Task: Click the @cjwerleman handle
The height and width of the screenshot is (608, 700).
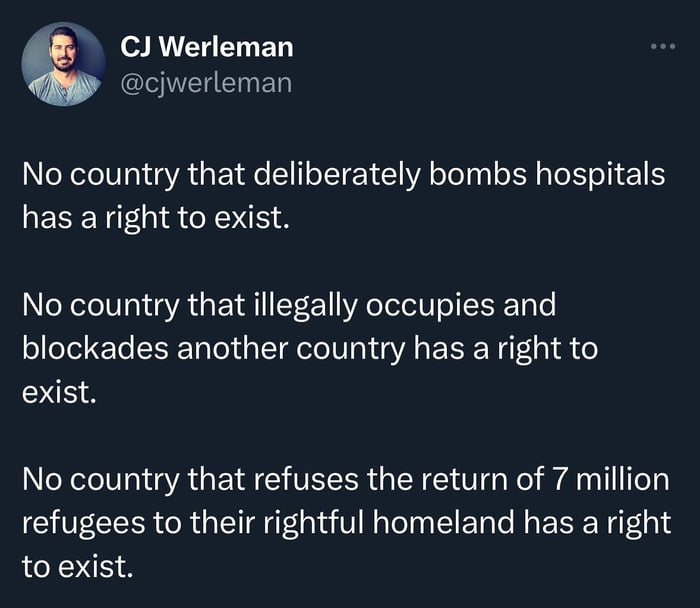Action: coord(206,82)
